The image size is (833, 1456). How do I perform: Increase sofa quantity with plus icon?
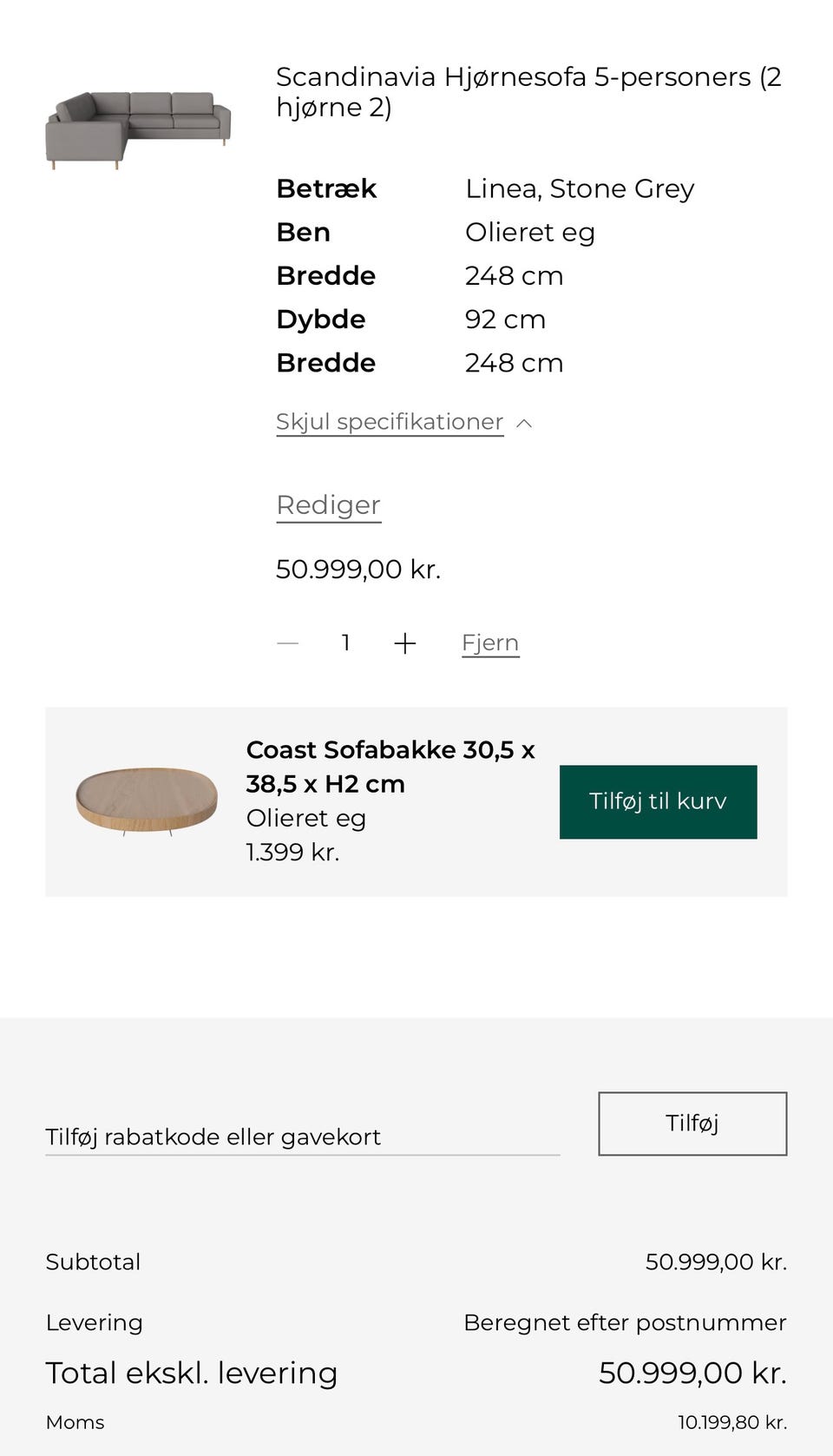pyautogui.click(x=404, y=643)
